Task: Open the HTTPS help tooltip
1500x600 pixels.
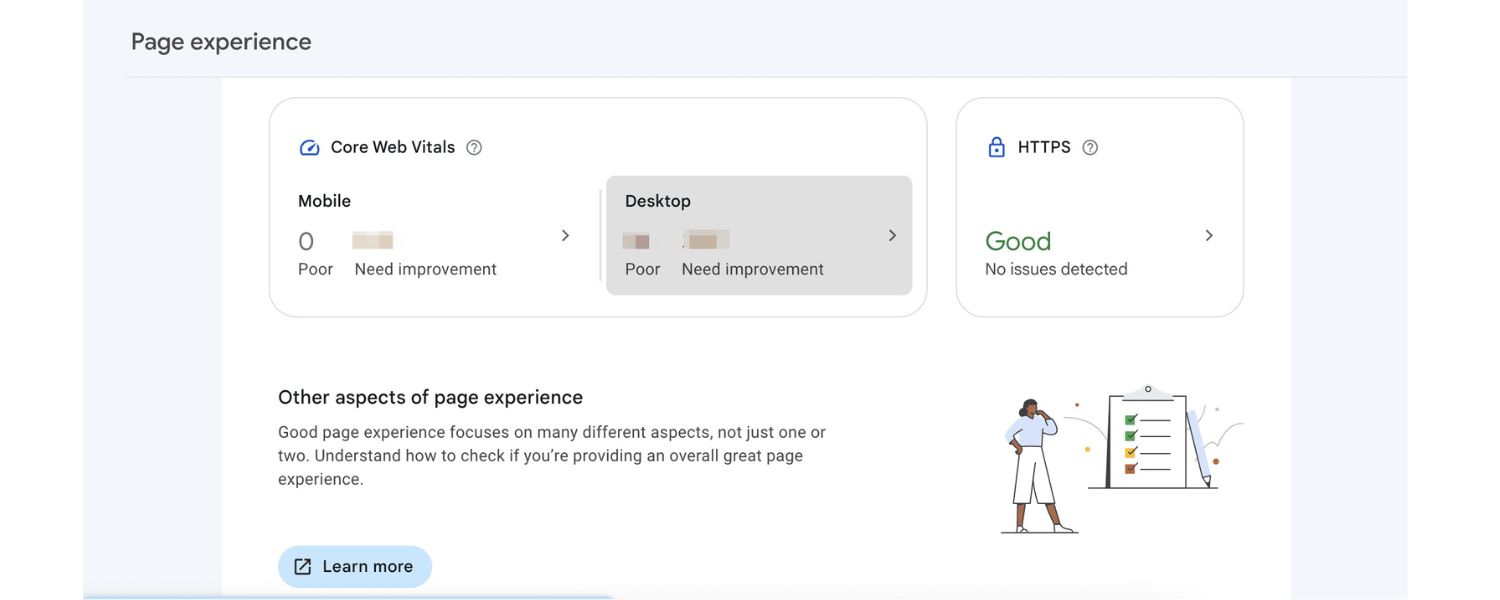Action: coord(1090,146)
